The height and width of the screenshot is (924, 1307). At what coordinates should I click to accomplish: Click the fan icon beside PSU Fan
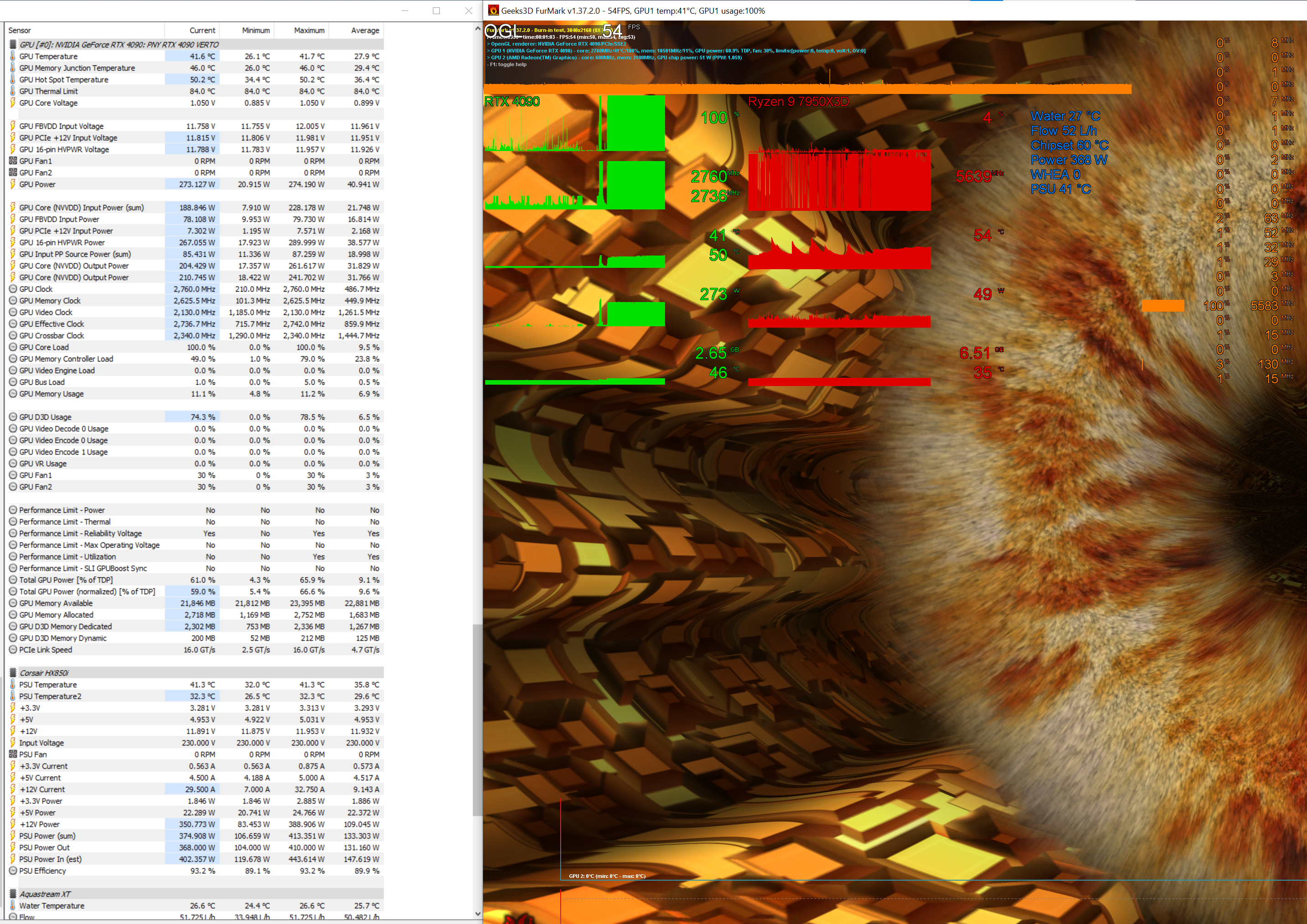pyautogui.click(x=12, y=754)
